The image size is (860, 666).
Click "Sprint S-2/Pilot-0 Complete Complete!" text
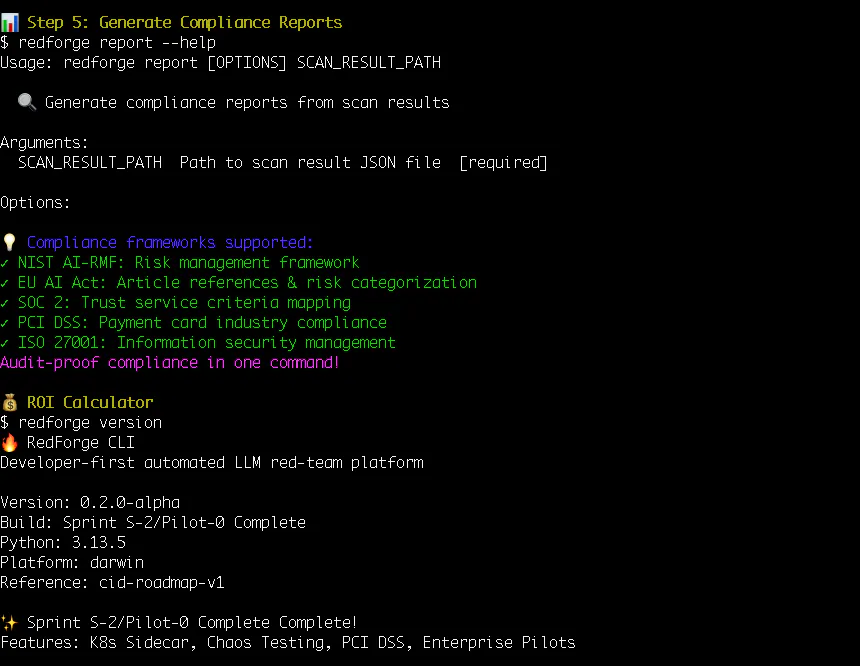click(x=192, y=623)
